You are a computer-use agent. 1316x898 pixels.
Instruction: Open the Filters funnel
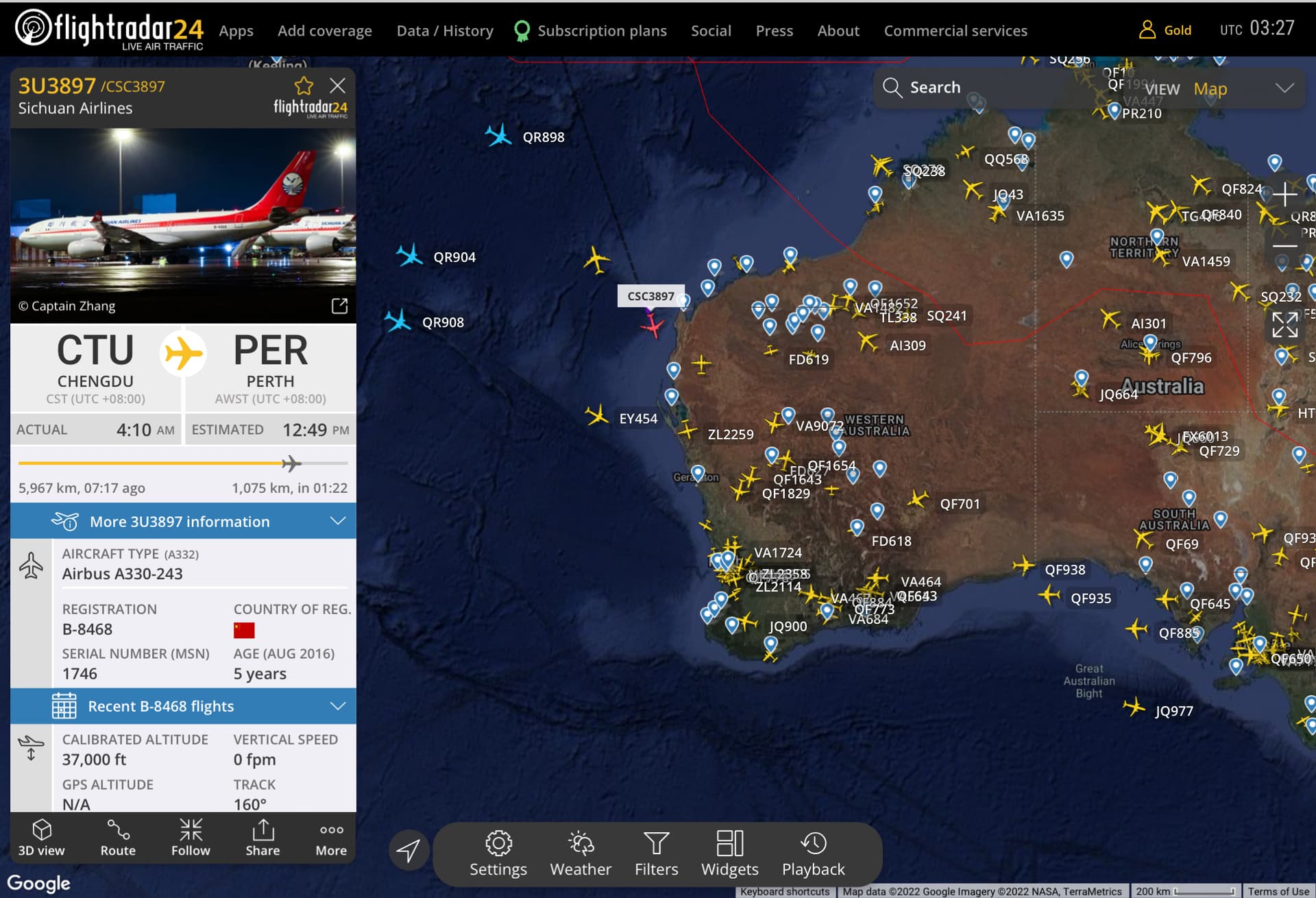click(656, 854)
